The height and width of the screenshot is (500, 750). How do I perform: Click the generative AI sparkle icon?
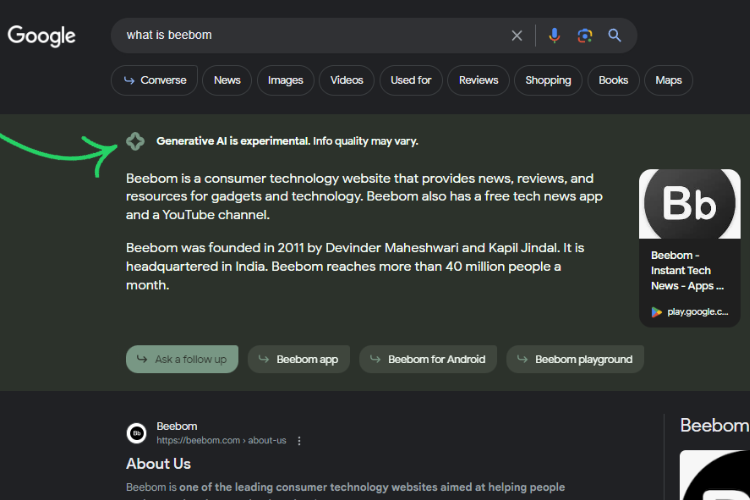pyautogui.click(x=135, y=141)
